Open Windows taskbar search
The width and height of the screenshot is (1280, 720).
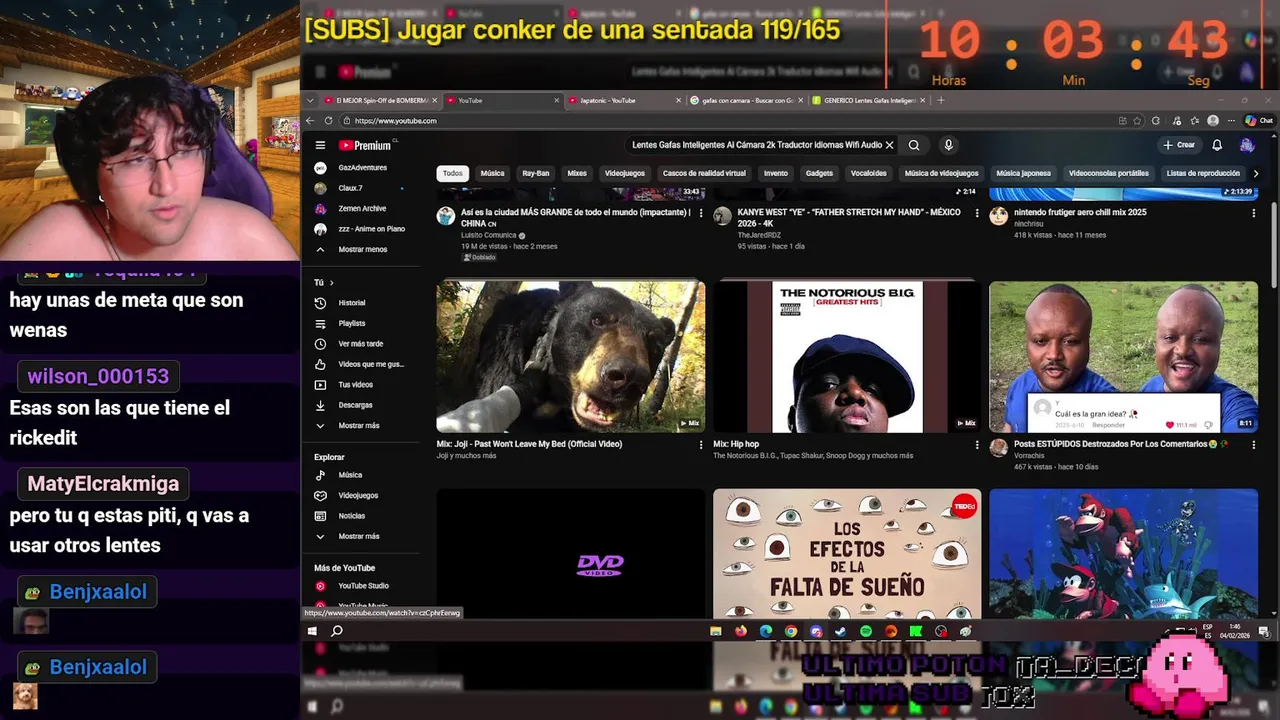pos(337,631)
